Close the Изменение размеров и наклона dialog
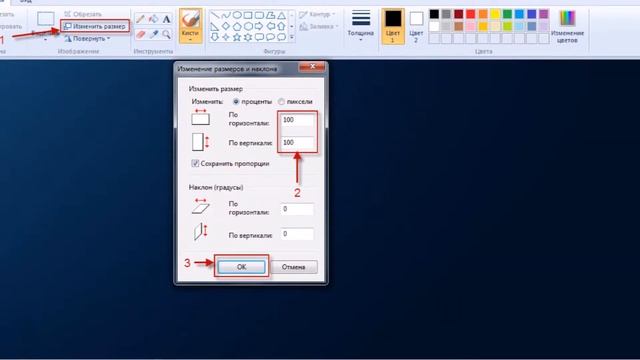 [x=312, y=67]
